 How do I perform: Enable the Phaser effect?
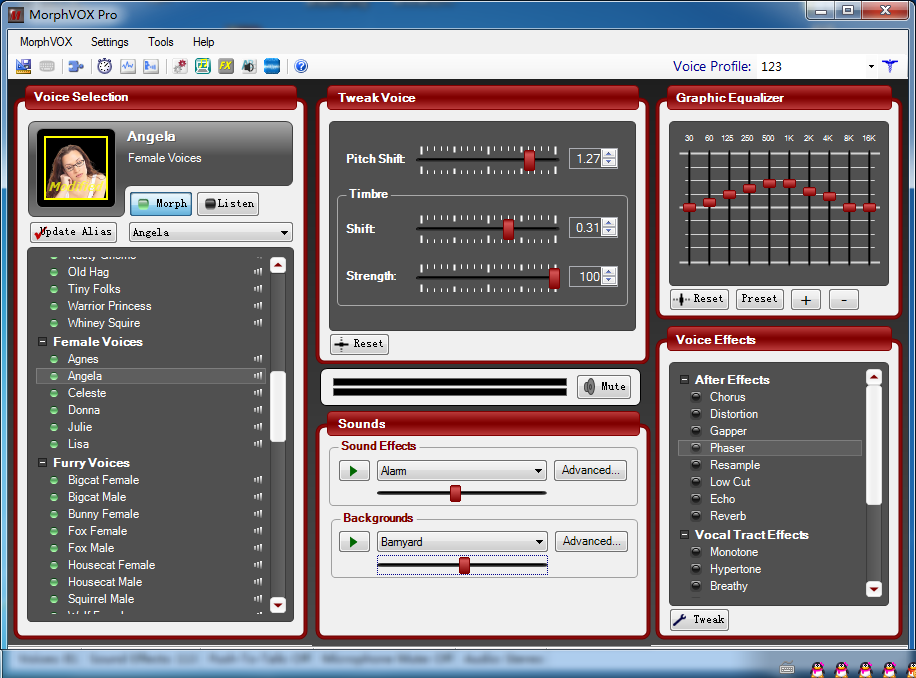tap(696, 447)
